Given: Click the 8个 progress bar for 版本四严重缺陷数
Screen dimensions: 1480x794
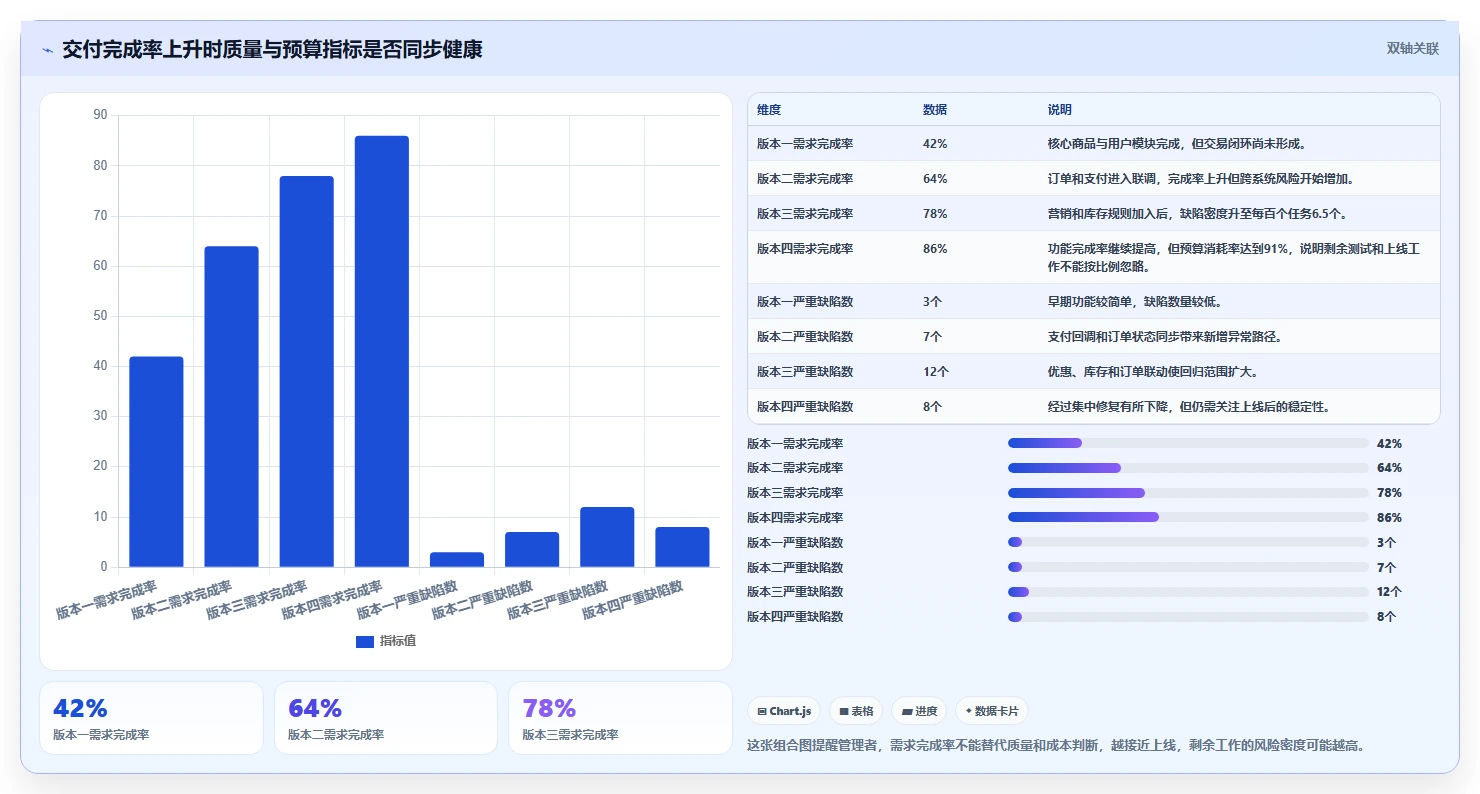Looking at the screenshot, I should 1188,617.
